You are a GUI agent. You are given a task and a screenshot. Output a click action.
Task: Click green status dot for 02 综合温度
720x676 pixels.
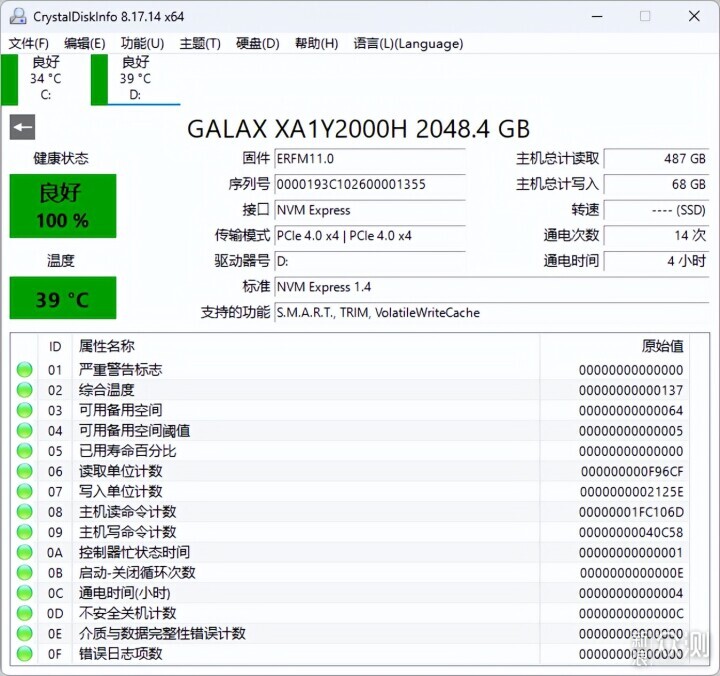pos(24,390)
